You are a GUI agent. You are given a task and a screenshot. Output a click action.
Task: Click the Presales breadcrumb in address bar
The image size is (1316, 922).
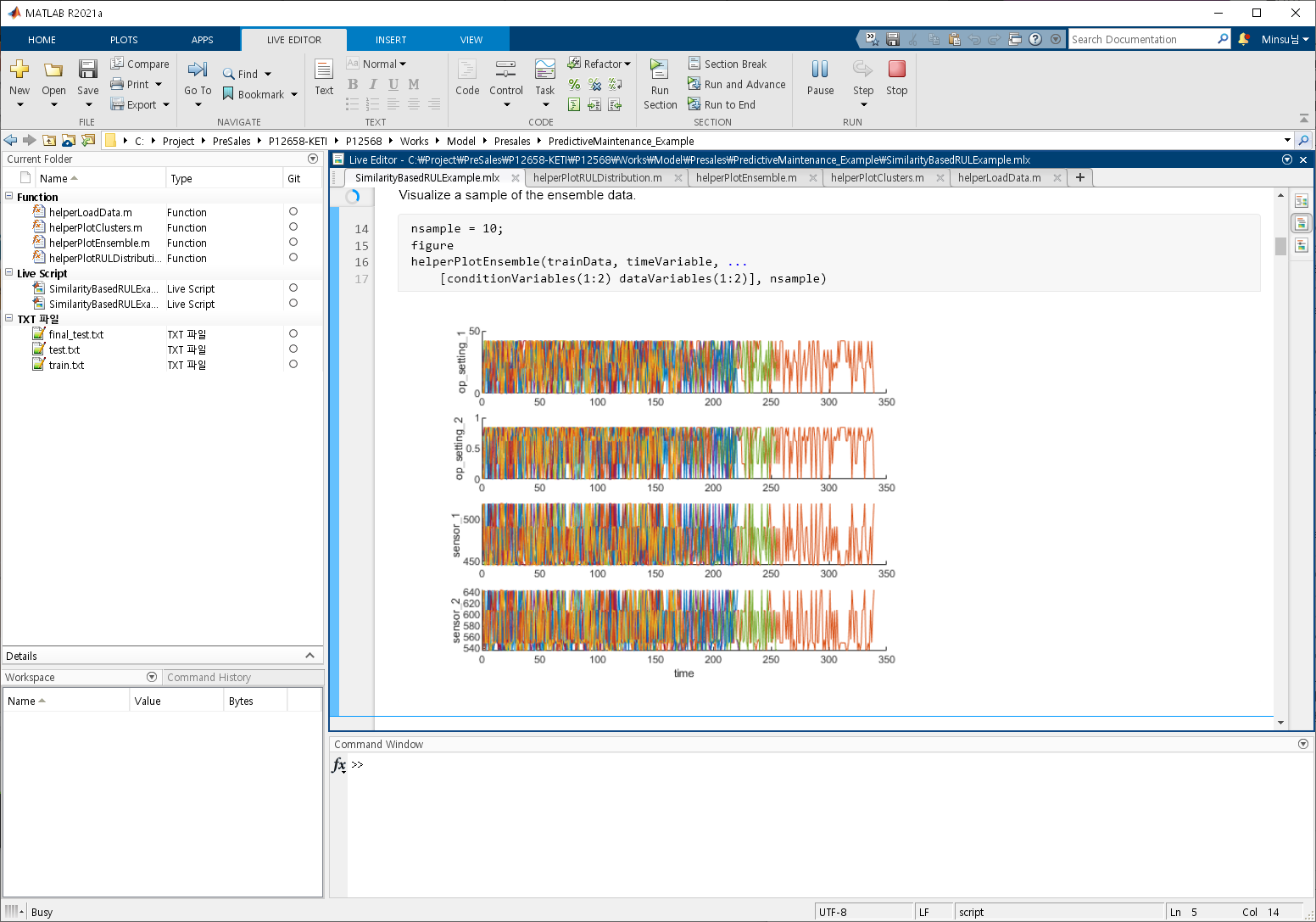point(512,141)
